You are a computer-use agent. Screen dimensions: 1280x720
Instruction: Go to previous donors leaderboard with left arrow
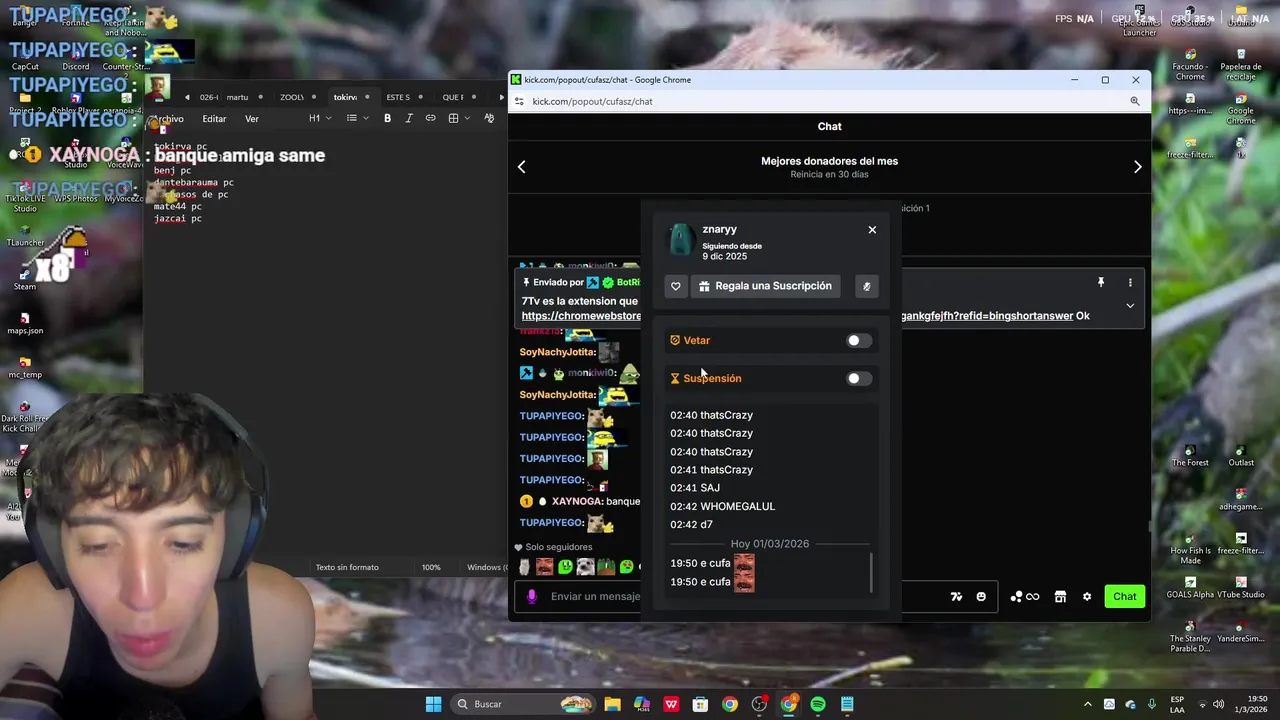521,167
